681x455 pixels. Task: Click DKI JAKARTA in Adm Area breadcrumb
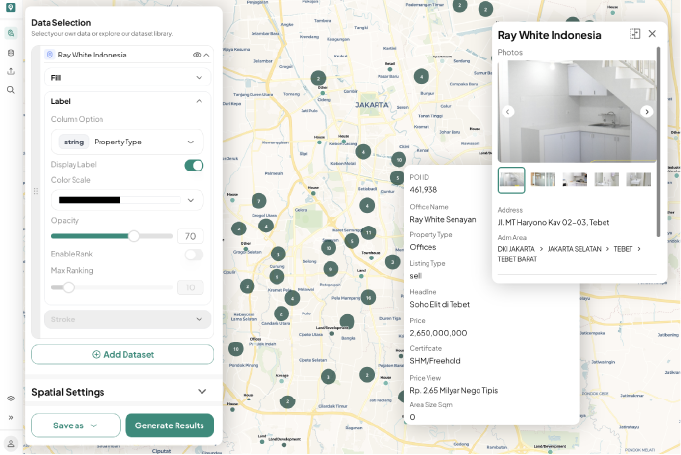[516, 249]
